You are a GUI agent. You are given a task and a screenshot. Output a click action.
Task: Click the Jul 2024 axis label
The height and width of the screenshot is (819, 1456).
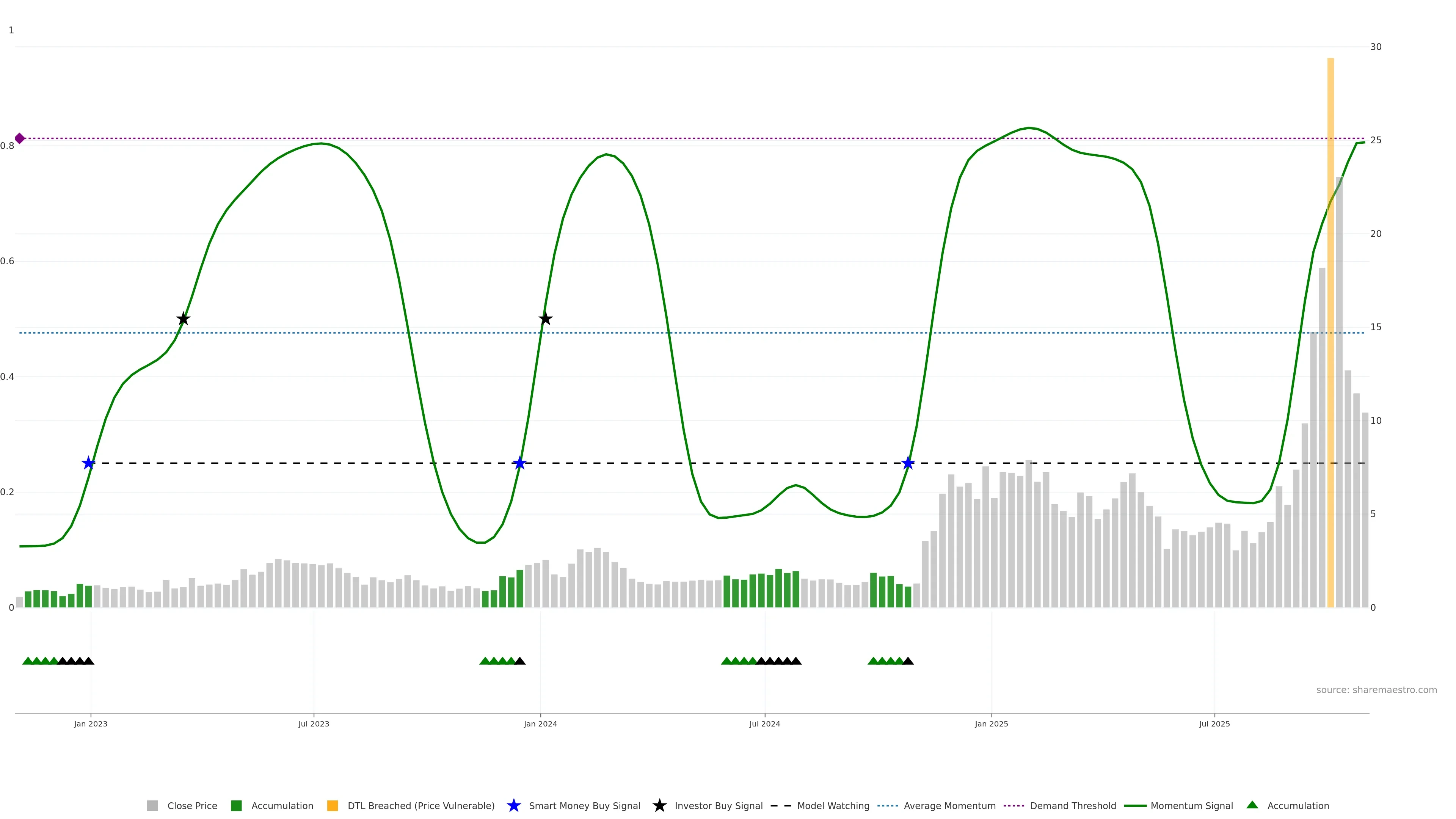(x=764, y=724)
